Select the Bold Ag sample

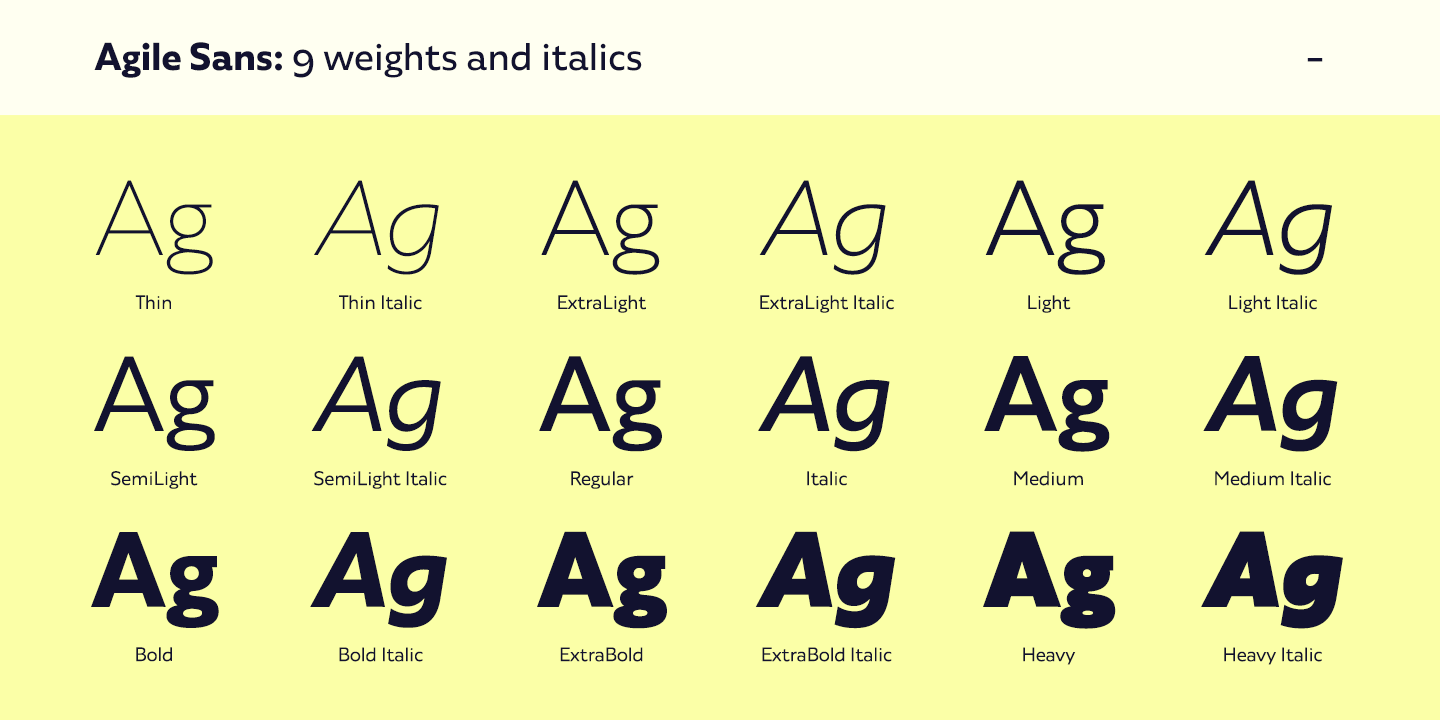point(154,576)
